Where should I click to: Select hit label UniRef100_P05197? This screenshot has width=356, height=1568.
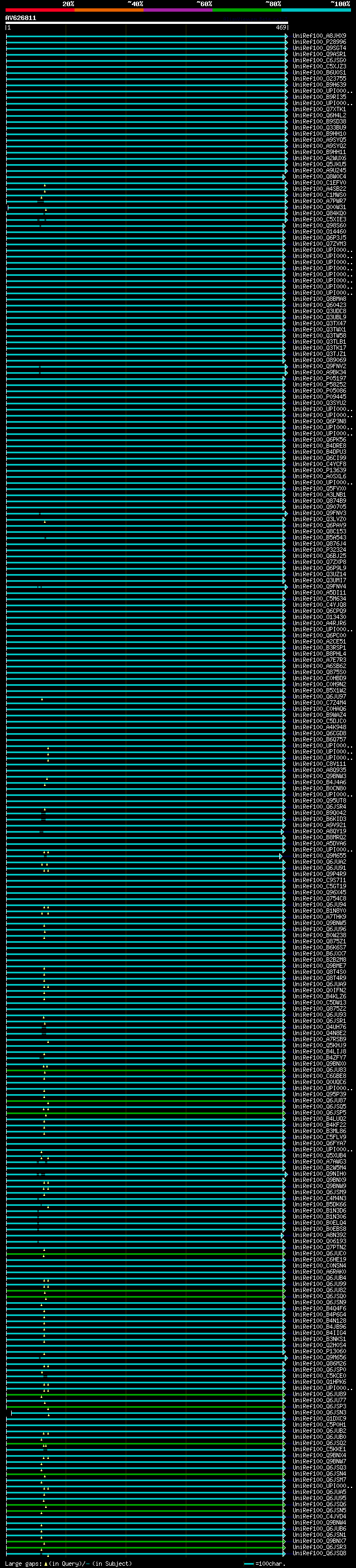click(319, 379)
